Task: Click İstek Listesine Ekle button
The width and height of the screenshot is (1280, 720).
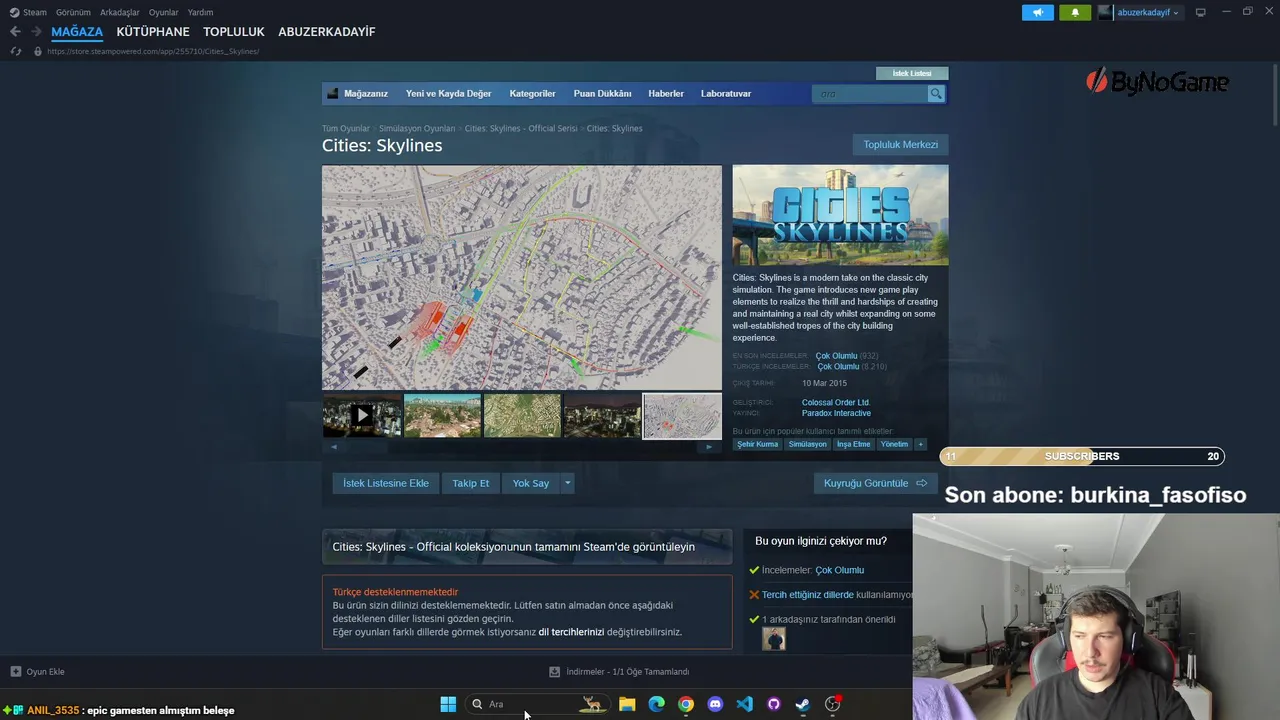Action: [386, 483]
